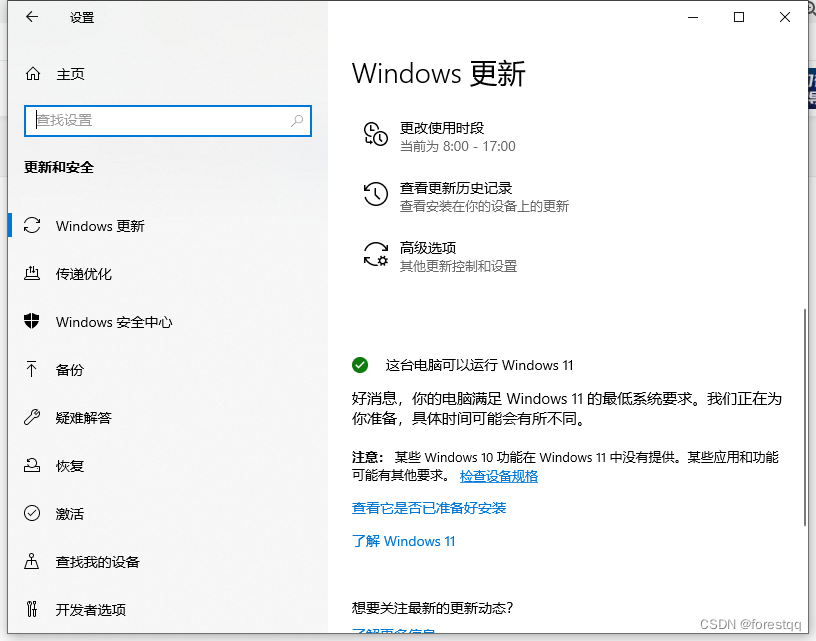Open 了解 Windows 11 link
This screenshot has width=816, height=641.
coord(403,541)
